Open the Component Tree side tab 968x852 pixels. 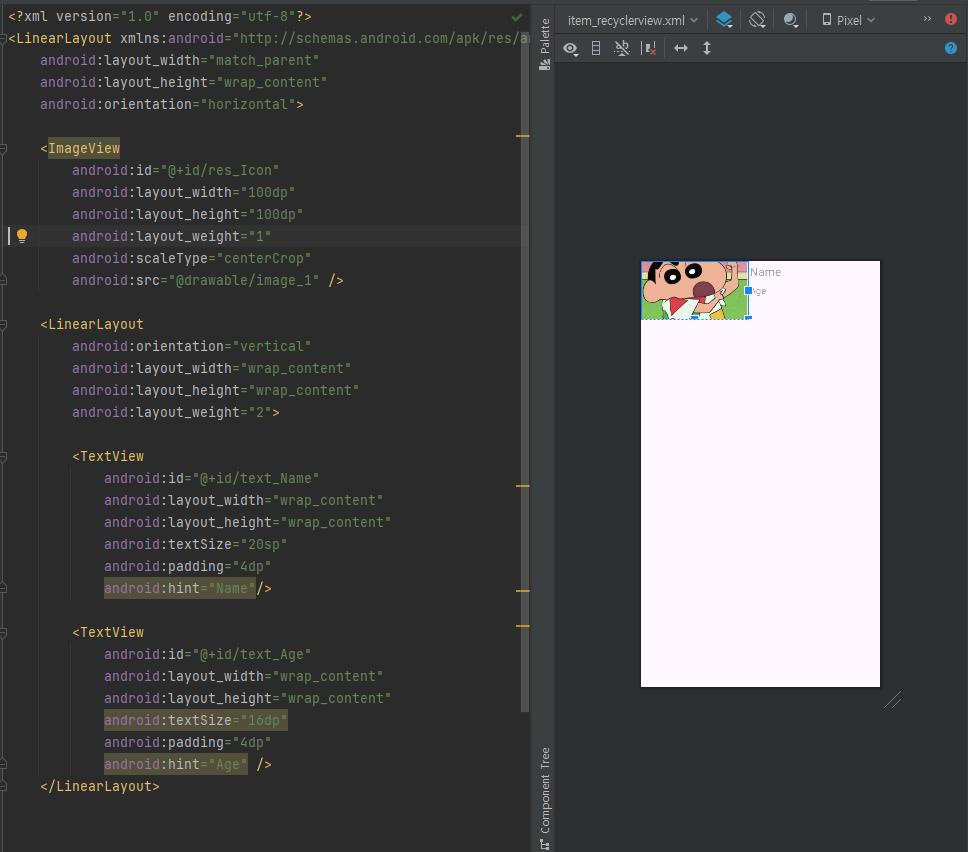(544, 798)
